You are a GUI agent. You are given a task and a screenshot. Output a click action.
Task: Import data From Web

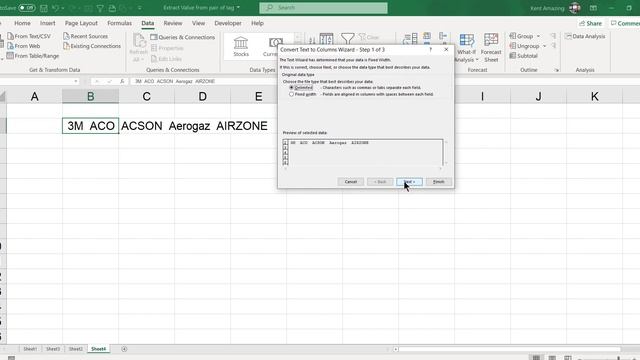coord(24,46)
